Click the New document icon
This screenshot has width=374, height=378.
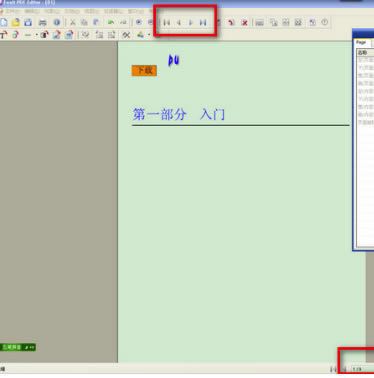(4, 22)
